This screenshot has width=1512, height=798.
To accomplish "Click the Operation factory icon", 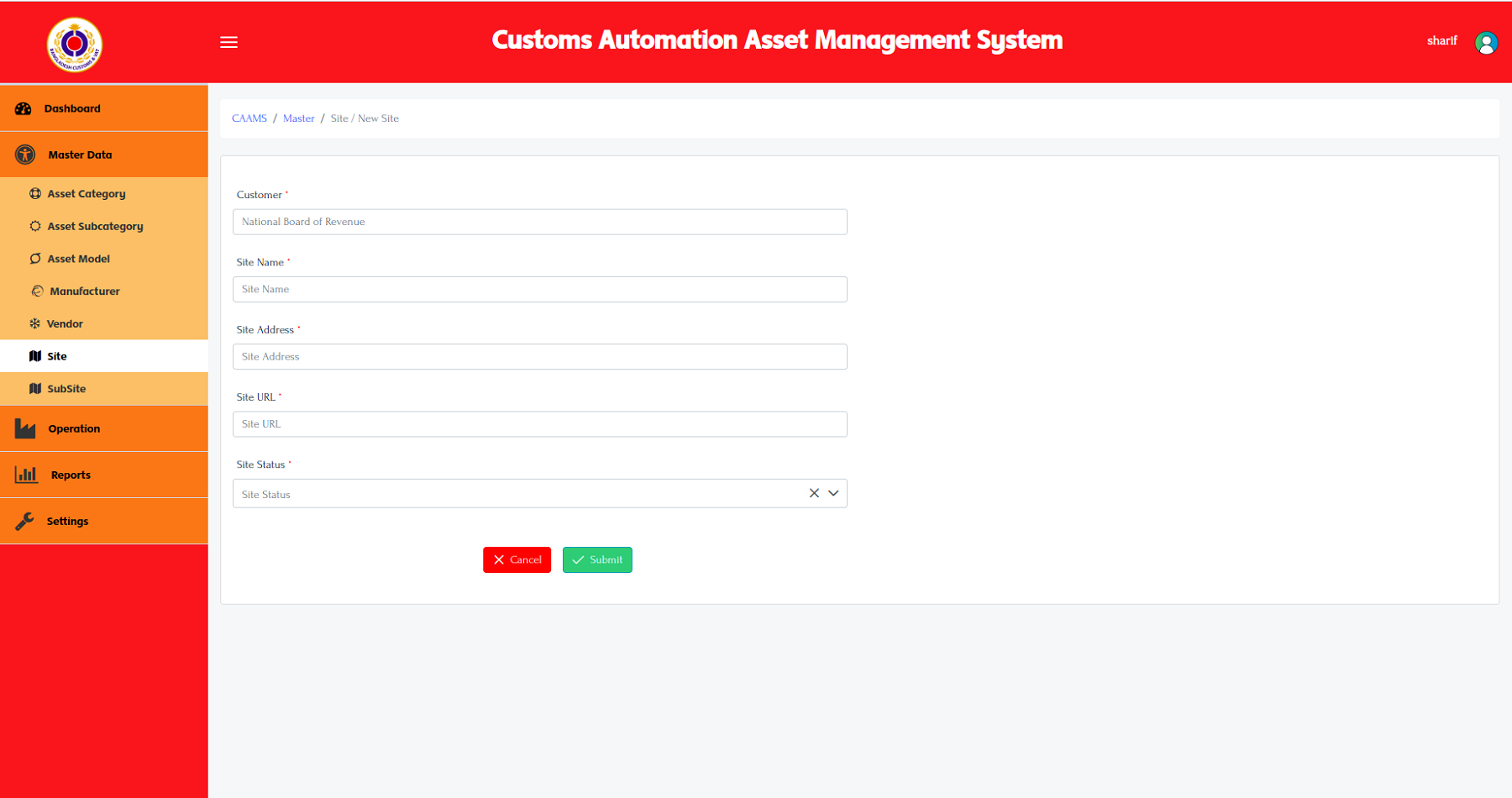I will click(x=25, y=428).
